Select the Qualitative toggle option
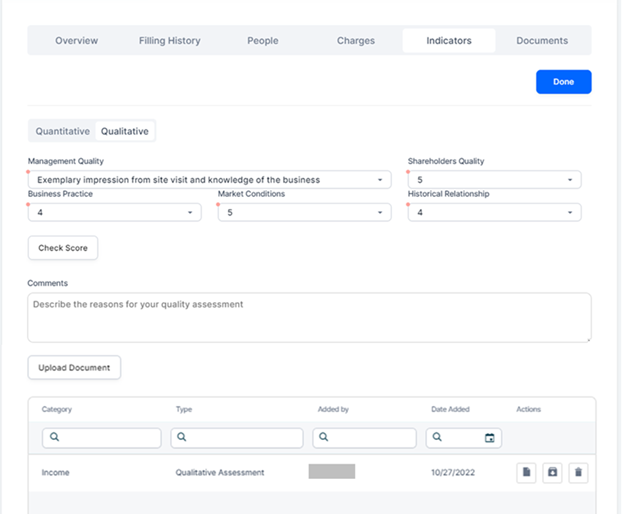This screenshot has width=626, height=514. [124, 131]
